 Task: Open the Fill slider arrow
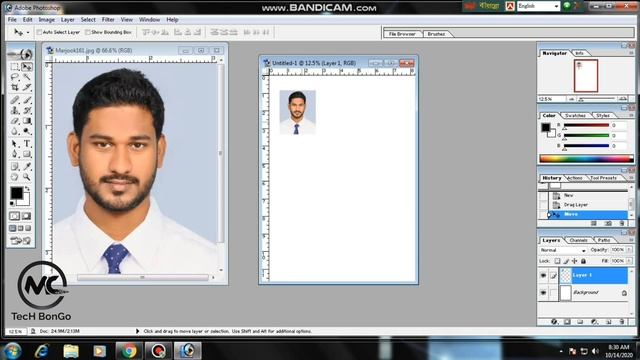pyautogui.click(x=629, y=260)
